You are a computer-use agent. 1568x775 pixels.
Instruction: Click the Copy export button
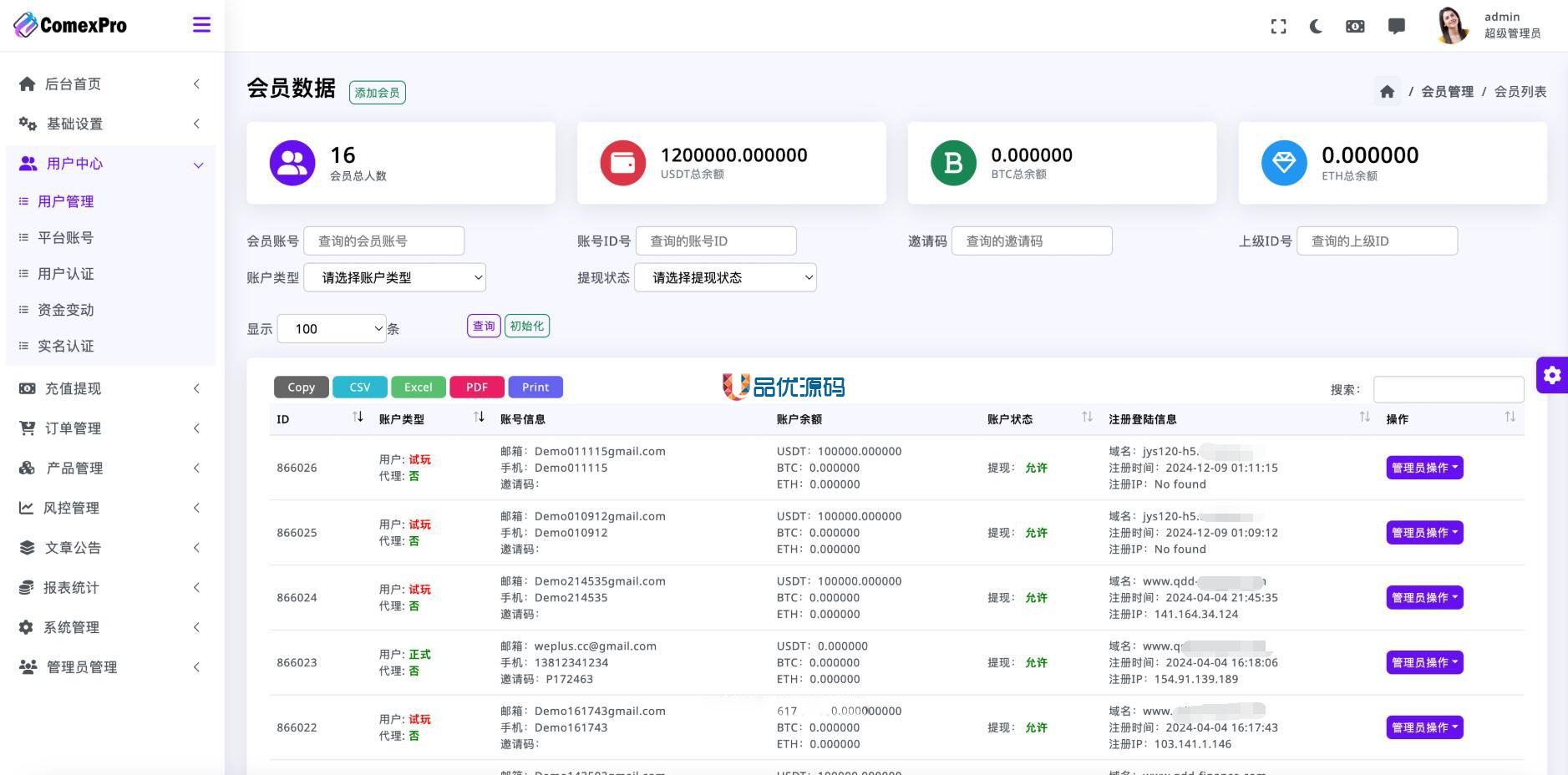[302, 387]
